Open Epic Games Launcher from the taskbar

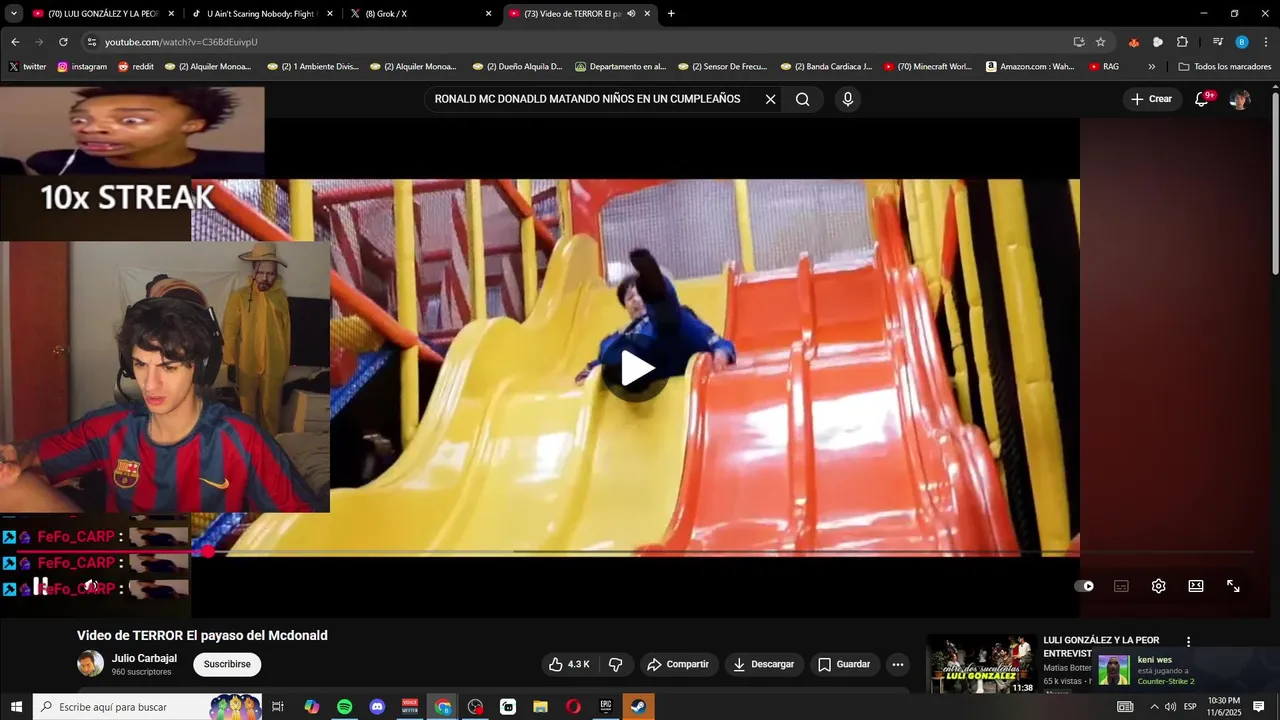point(606,707)
